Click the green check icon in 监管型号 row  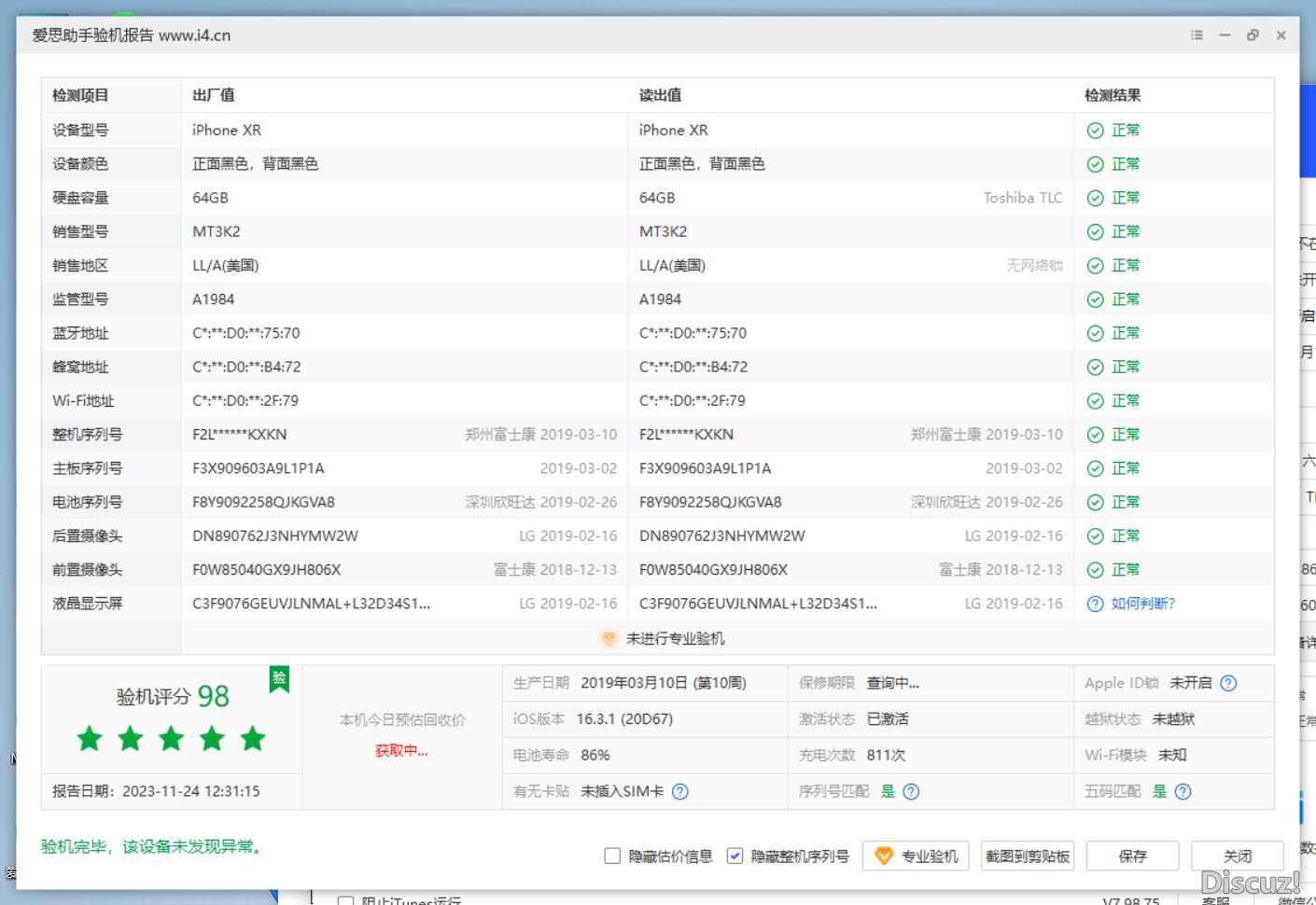(1096, 299)
